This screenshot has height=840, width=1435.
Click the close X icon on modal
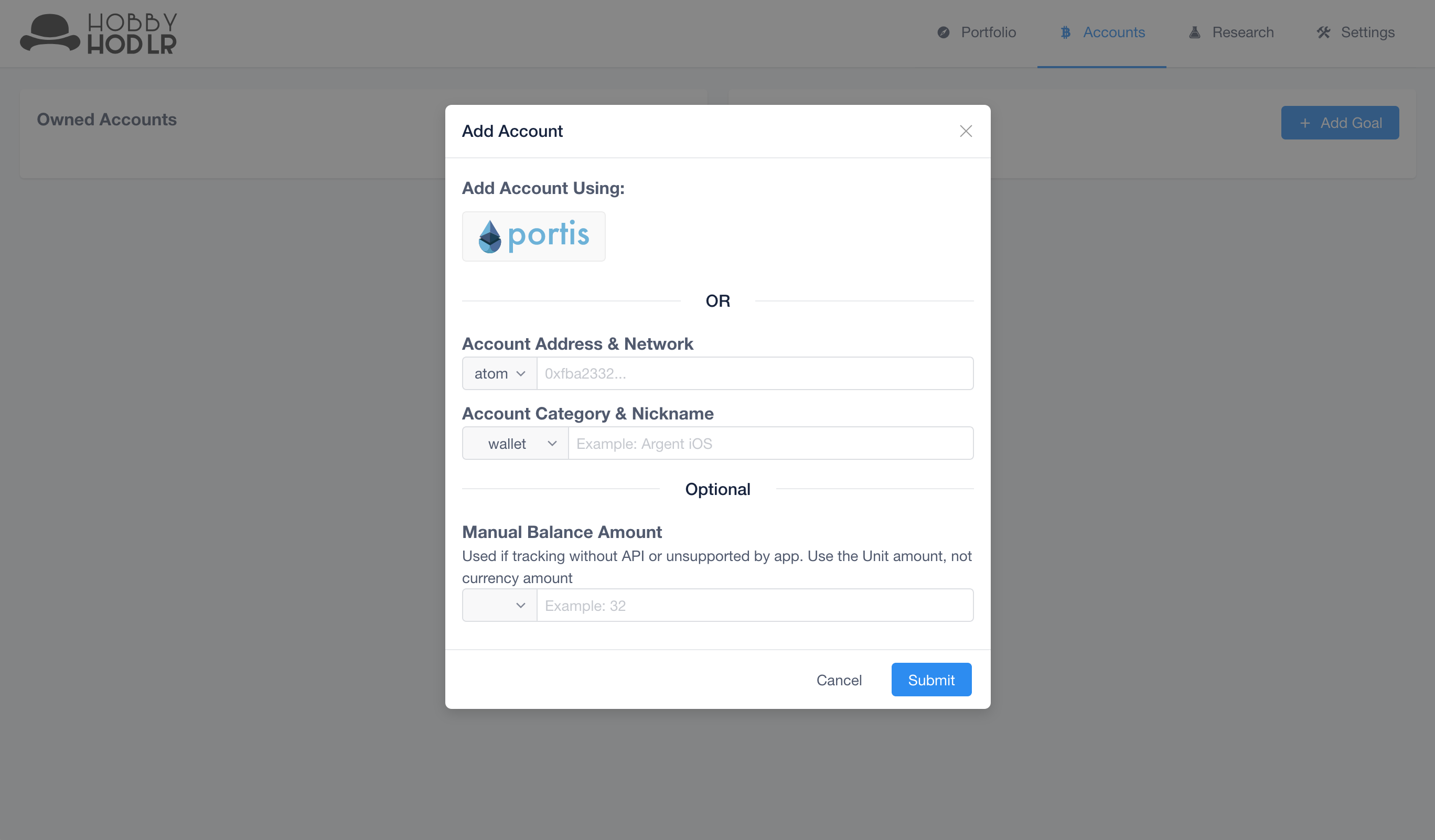(x=966, y=131)
